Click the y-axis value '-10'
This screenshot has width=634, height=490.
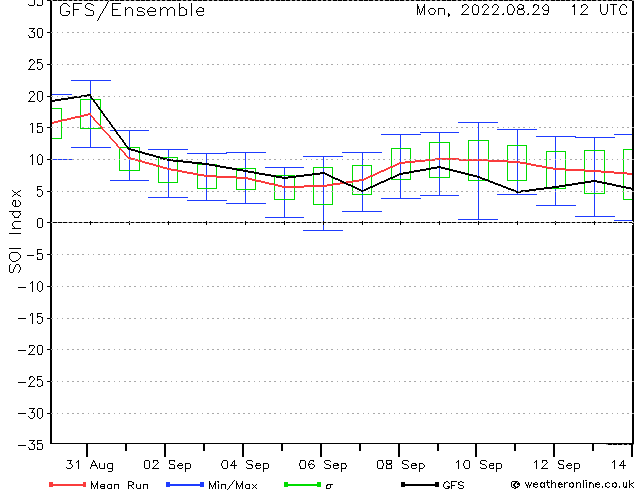31,287
